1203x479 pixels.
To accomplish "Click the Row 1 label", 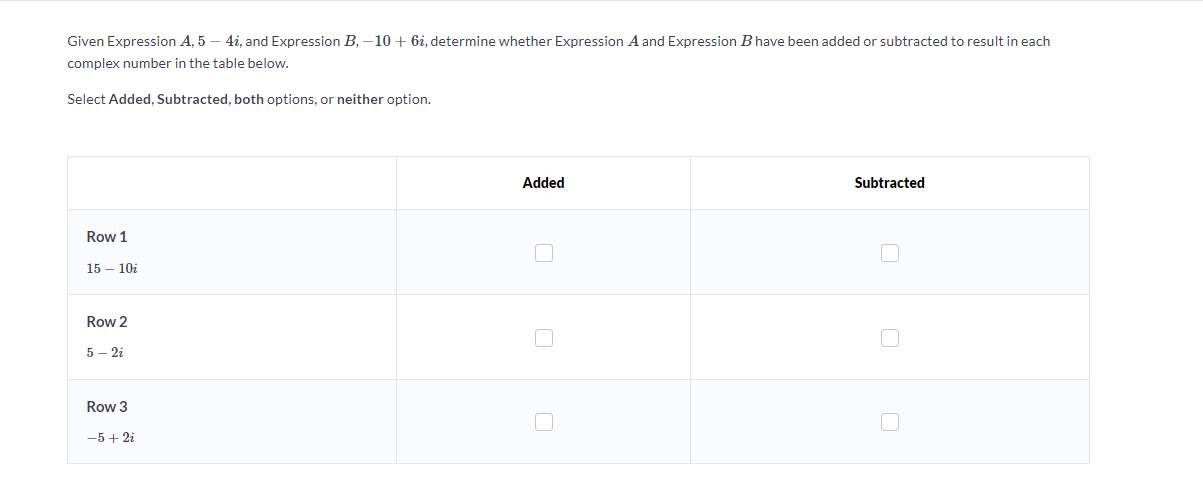I will (107, 237).
